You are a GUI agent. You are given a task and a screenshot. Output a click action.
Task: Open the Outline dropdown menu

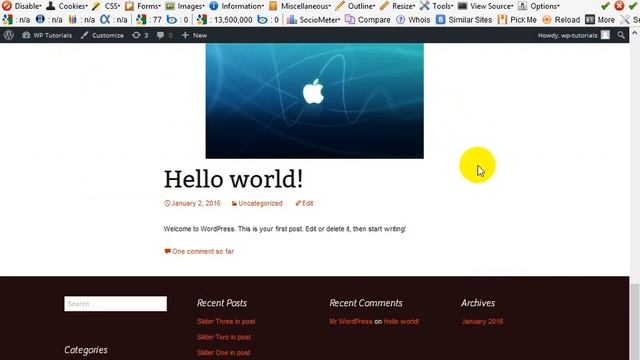pos(355,6)
